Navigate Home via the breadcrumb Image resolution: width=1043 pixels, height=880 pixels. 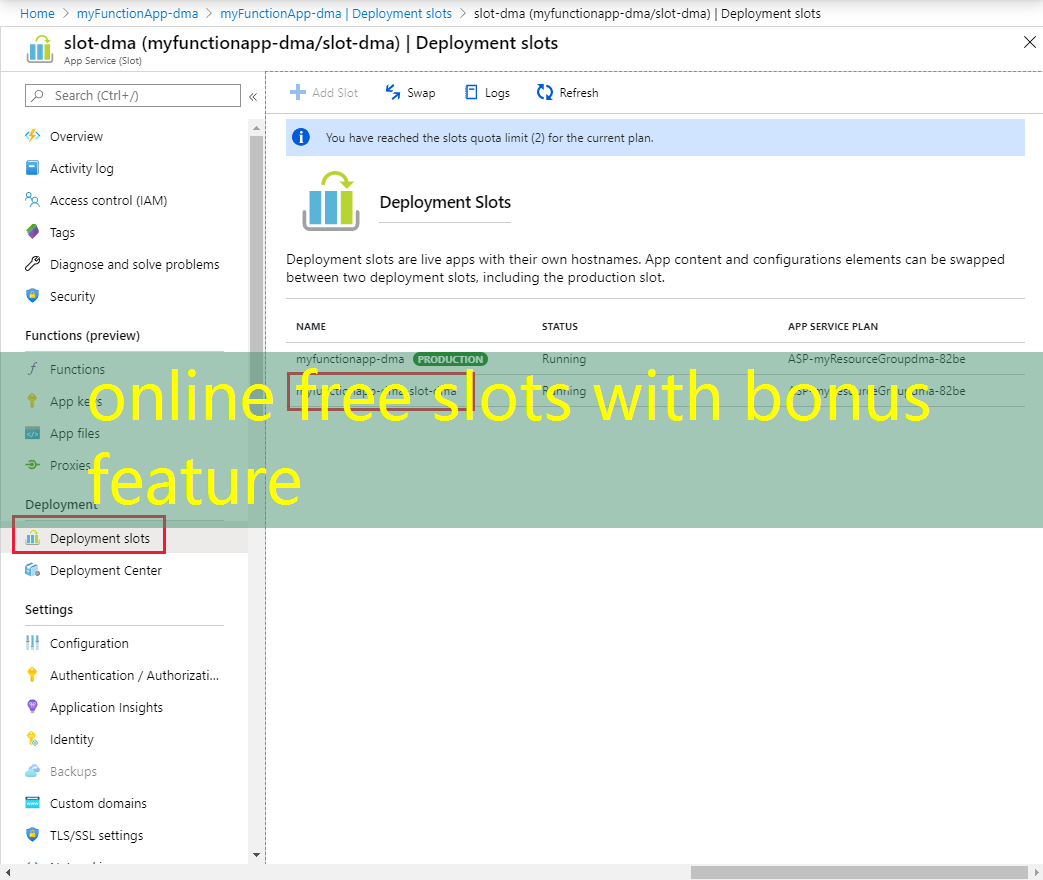(x=37, y=13)
